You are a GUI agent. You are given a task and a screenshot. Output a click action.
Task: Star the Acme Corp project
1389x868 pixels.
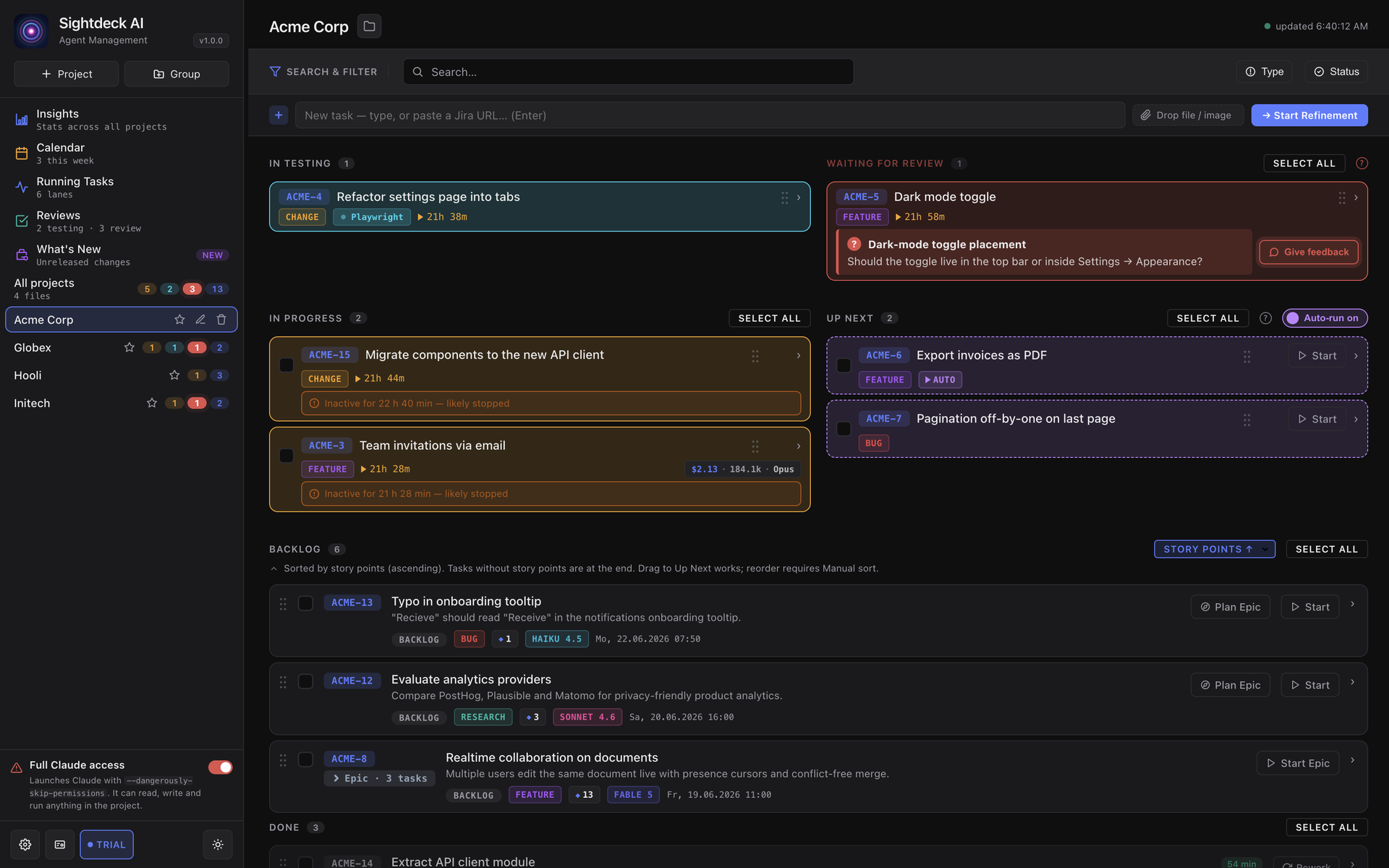[179, 320]
